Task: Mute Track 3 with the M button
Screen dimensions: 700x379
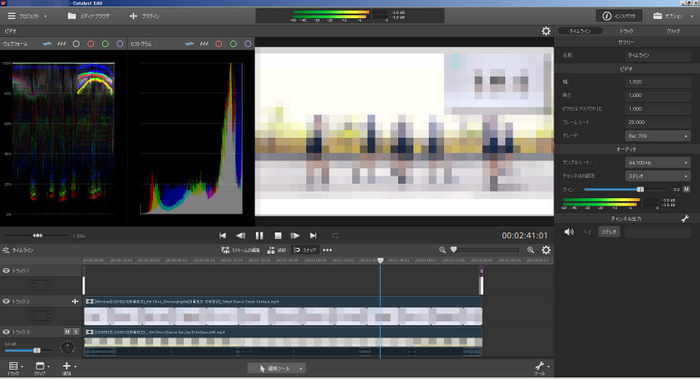Action: point(67,332)
